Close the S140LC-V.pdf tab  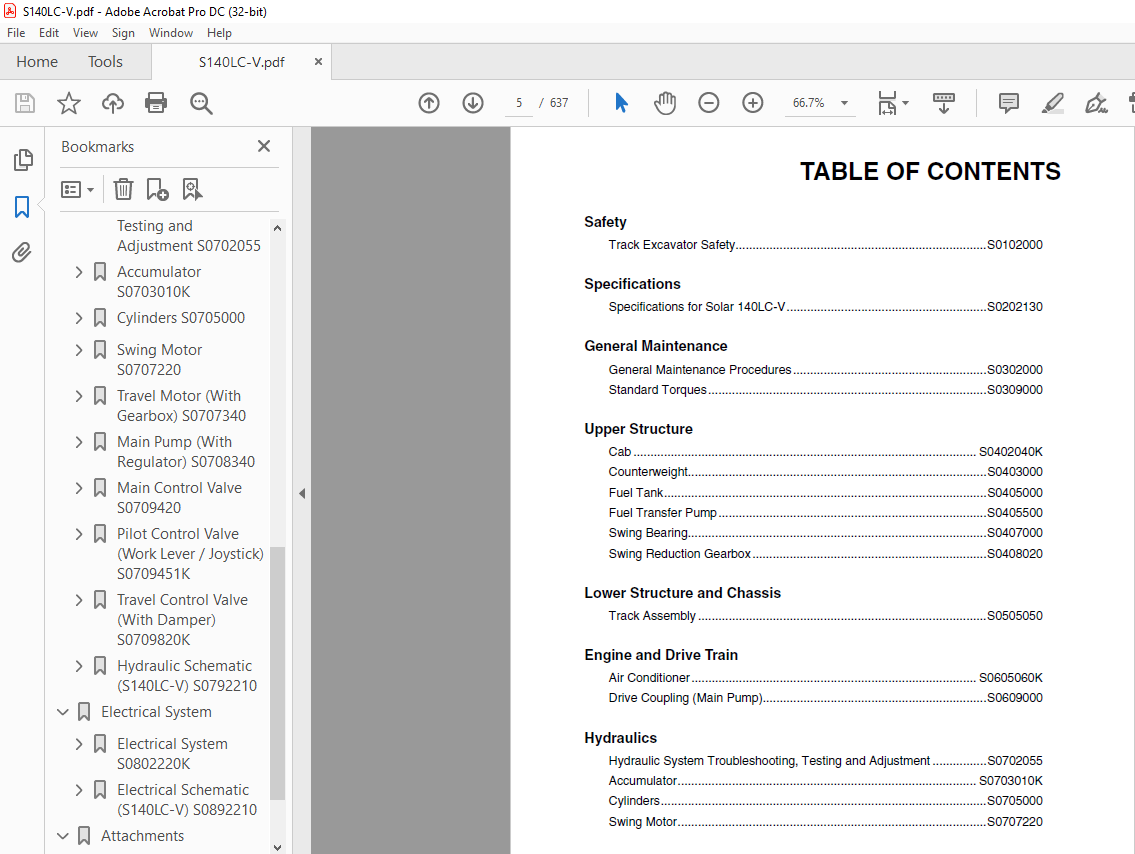pyautogui.click(x=318, y=62)
